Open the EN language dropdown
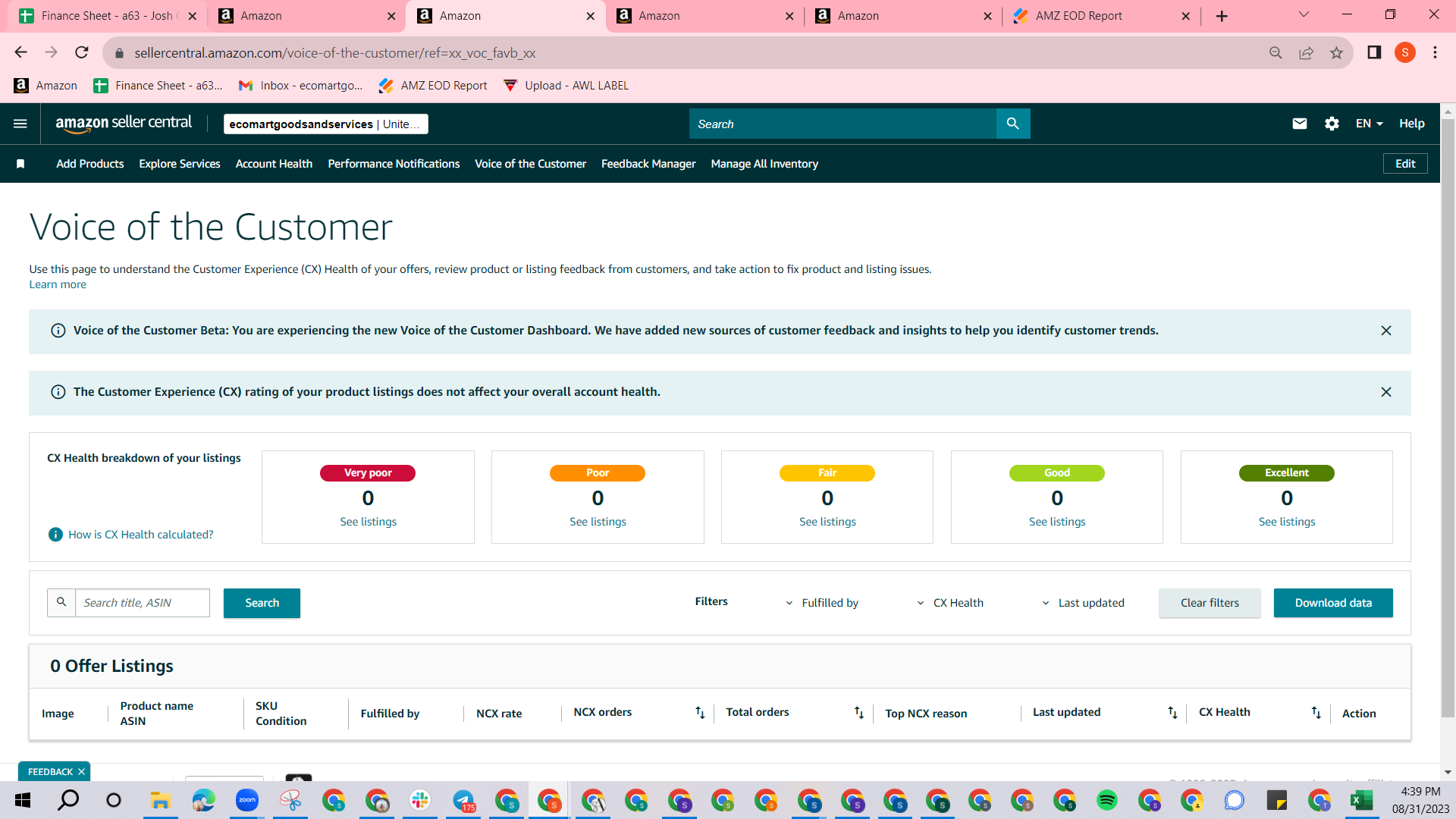Viewport: 1456px width, 819px height. click(x=1370, y=124)
